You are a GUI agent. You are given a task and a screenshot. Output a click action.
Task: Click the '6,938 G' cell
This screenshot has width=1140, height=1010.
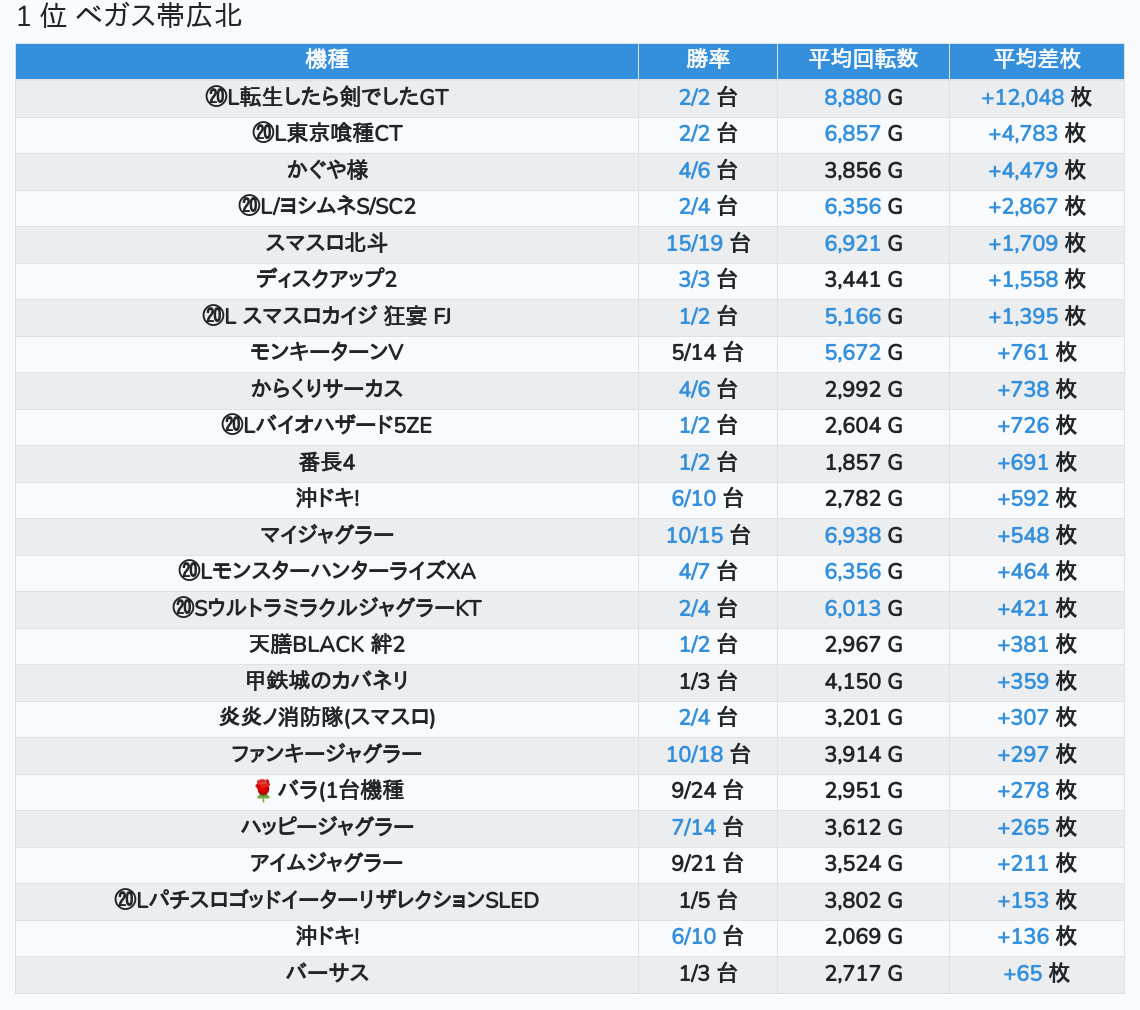pyautogui.click(x=863, y=535)
